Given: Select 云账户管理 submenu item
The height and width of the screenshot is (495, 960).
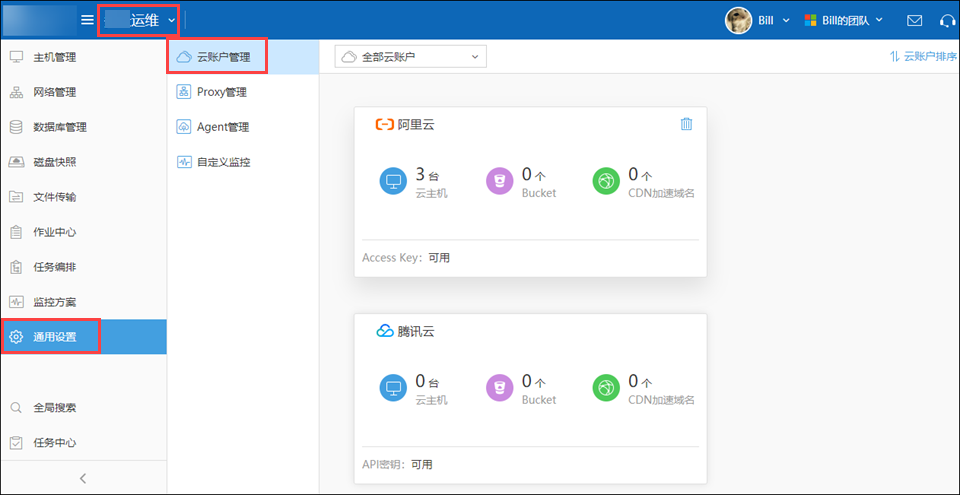Looking at the screenshot, I should point(243,58).
